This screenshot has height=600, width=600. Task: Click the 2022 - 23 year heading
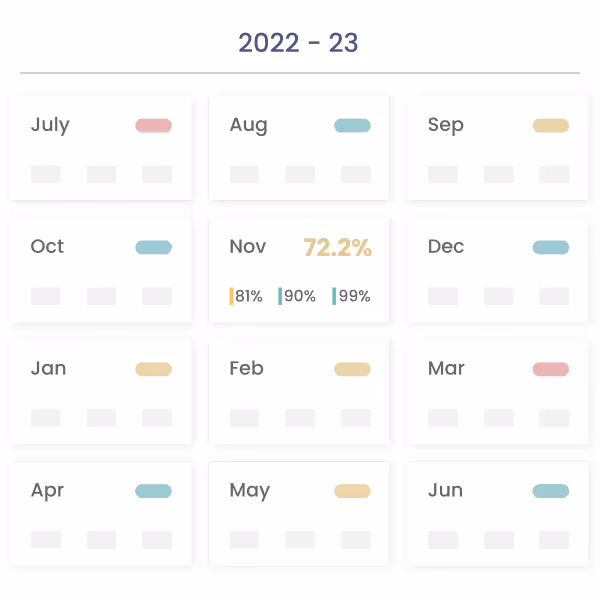tap(298, 43)
